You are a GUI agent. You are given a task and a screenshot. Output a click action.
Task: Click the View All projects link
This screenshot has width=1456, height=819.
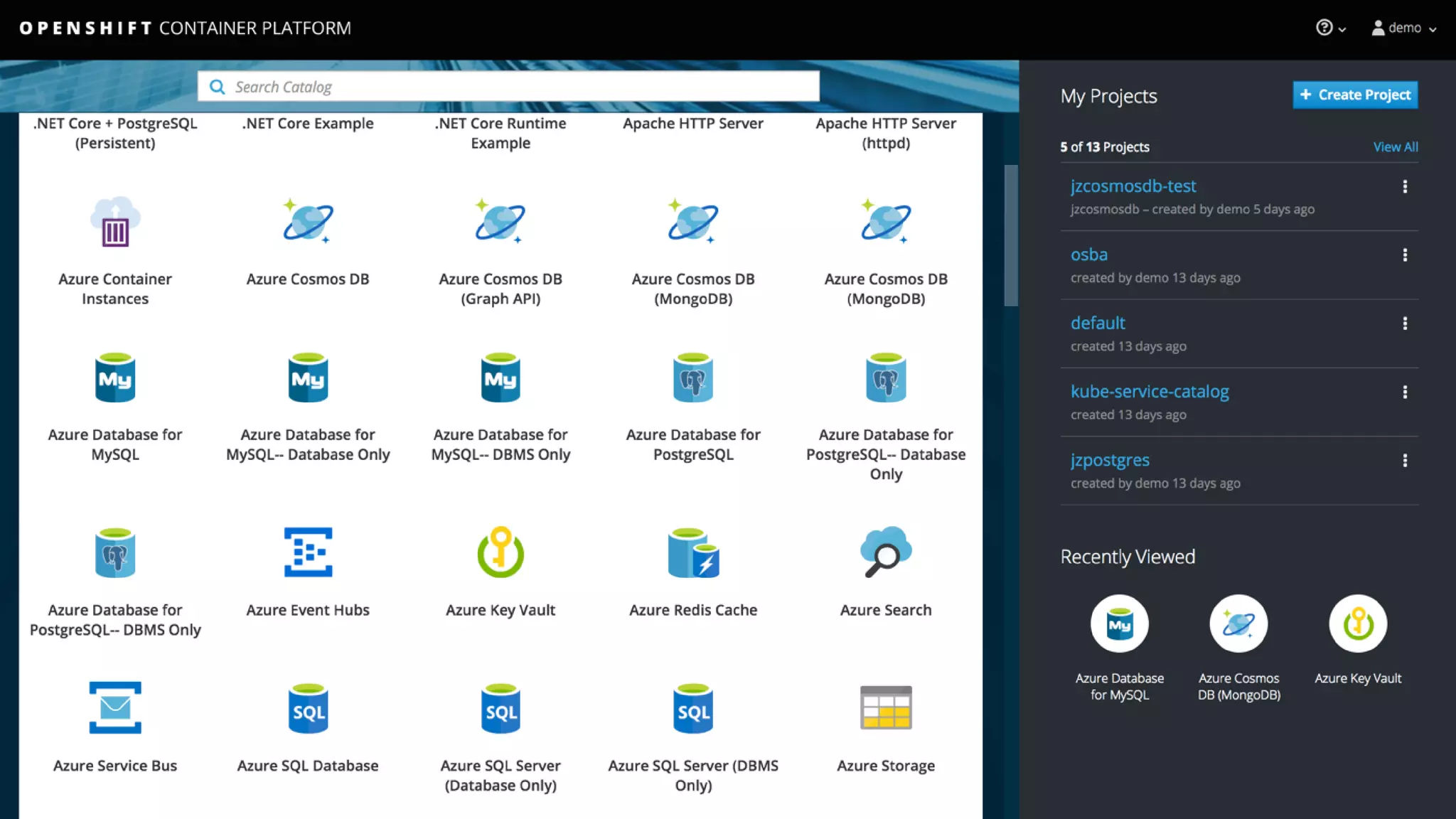tap(1395, 146)
